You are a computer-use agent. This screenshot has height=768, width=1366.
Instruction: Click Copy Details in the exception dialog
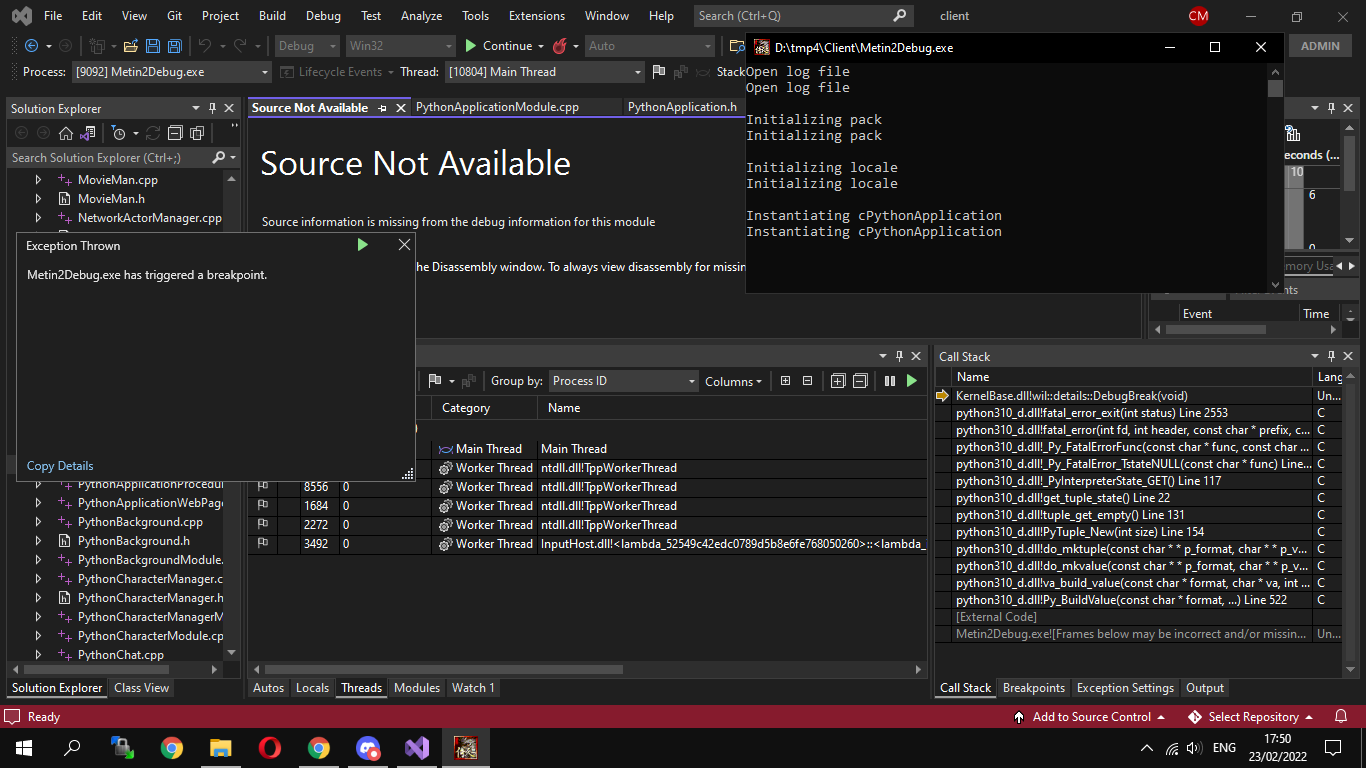click(59, 466)
